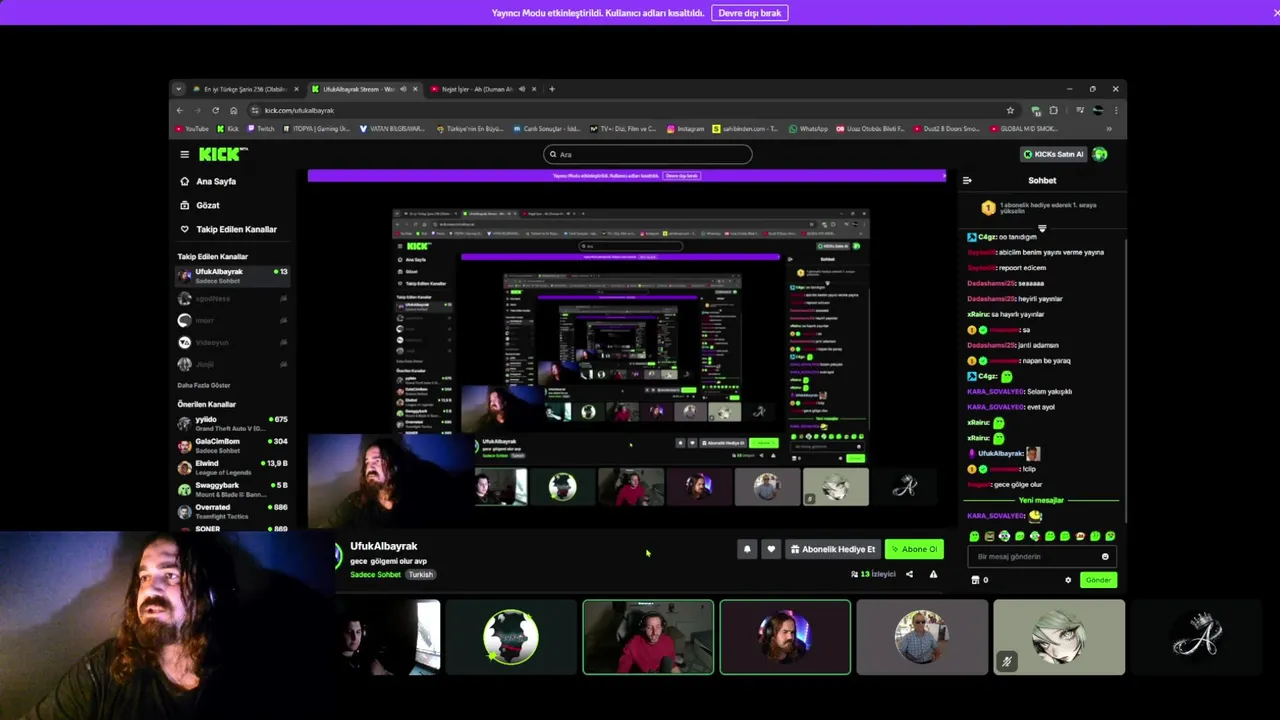Screen dimensions: 1280x720
Task: Switch to 'En iyi Türkçe Şarkı' tab
Action: (x=245, y=89)
